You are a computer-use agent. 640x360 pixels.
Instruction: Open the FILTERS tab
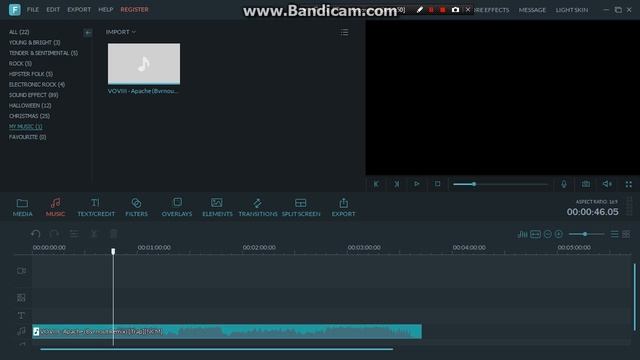coord(136,207)
